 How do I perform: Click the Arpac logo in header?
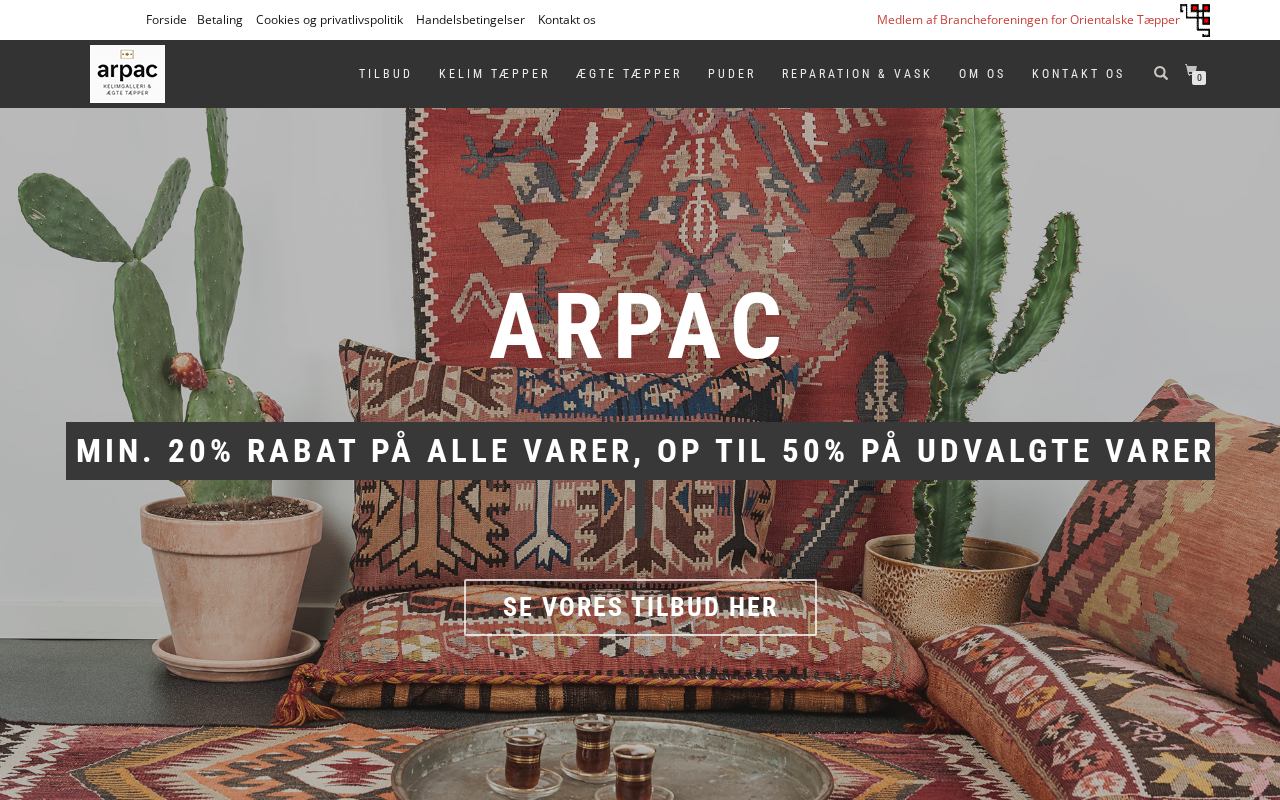click(x=127, y=74)
